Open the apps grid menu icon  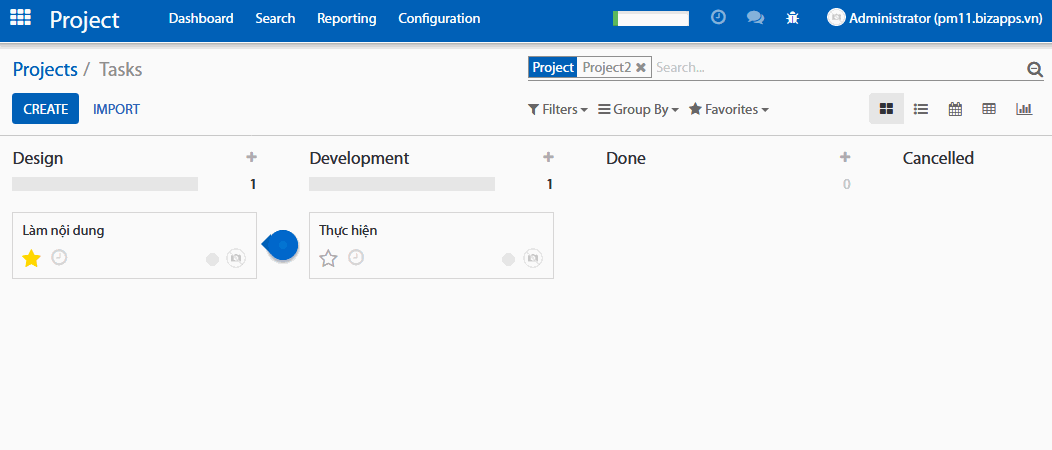click(x=20, y=18)
